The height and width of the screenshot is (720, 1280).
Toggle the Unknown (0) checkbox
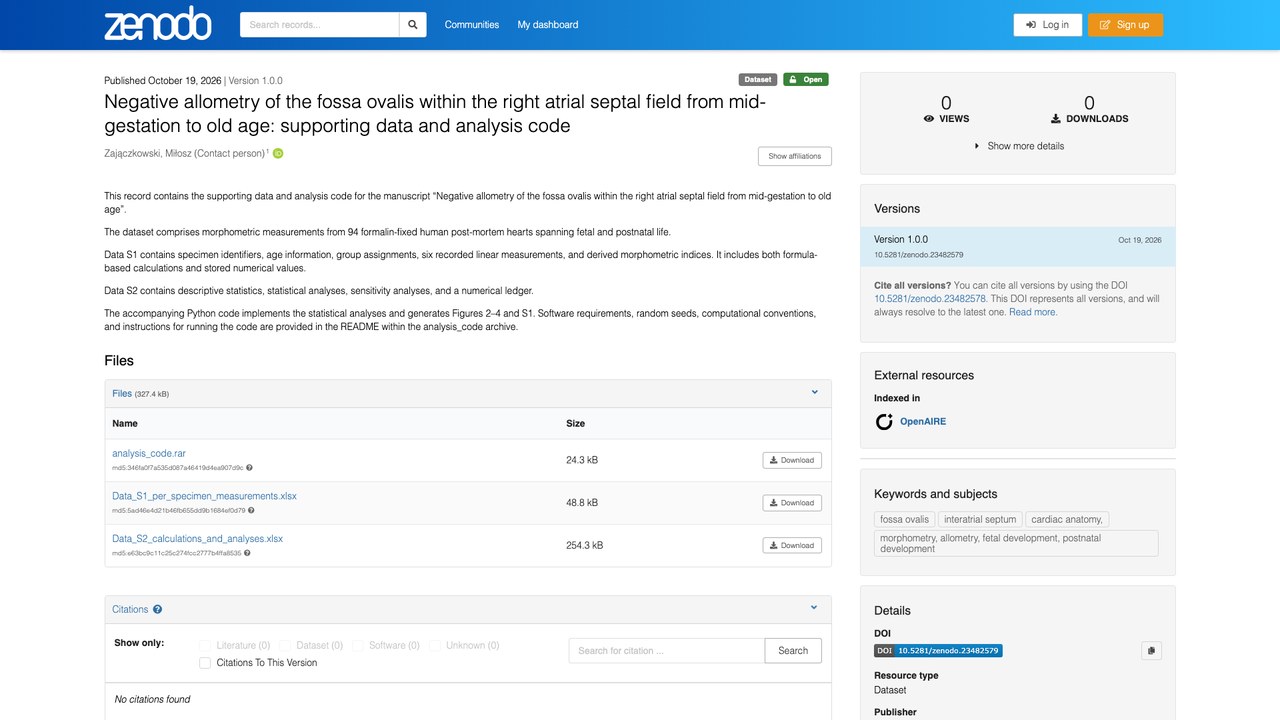(x=435, y=646)
